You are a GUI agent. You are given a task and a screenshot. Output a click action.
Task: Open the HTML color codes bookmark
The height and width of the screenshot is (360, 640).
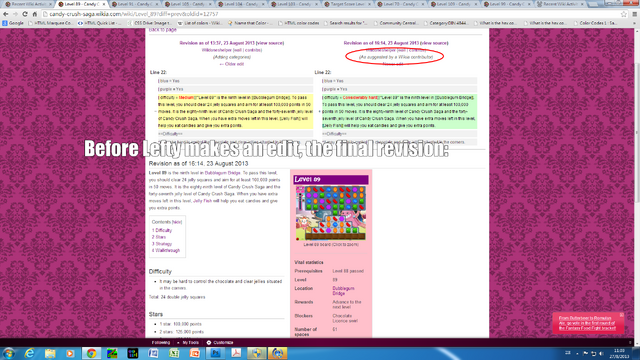point(298,23)
